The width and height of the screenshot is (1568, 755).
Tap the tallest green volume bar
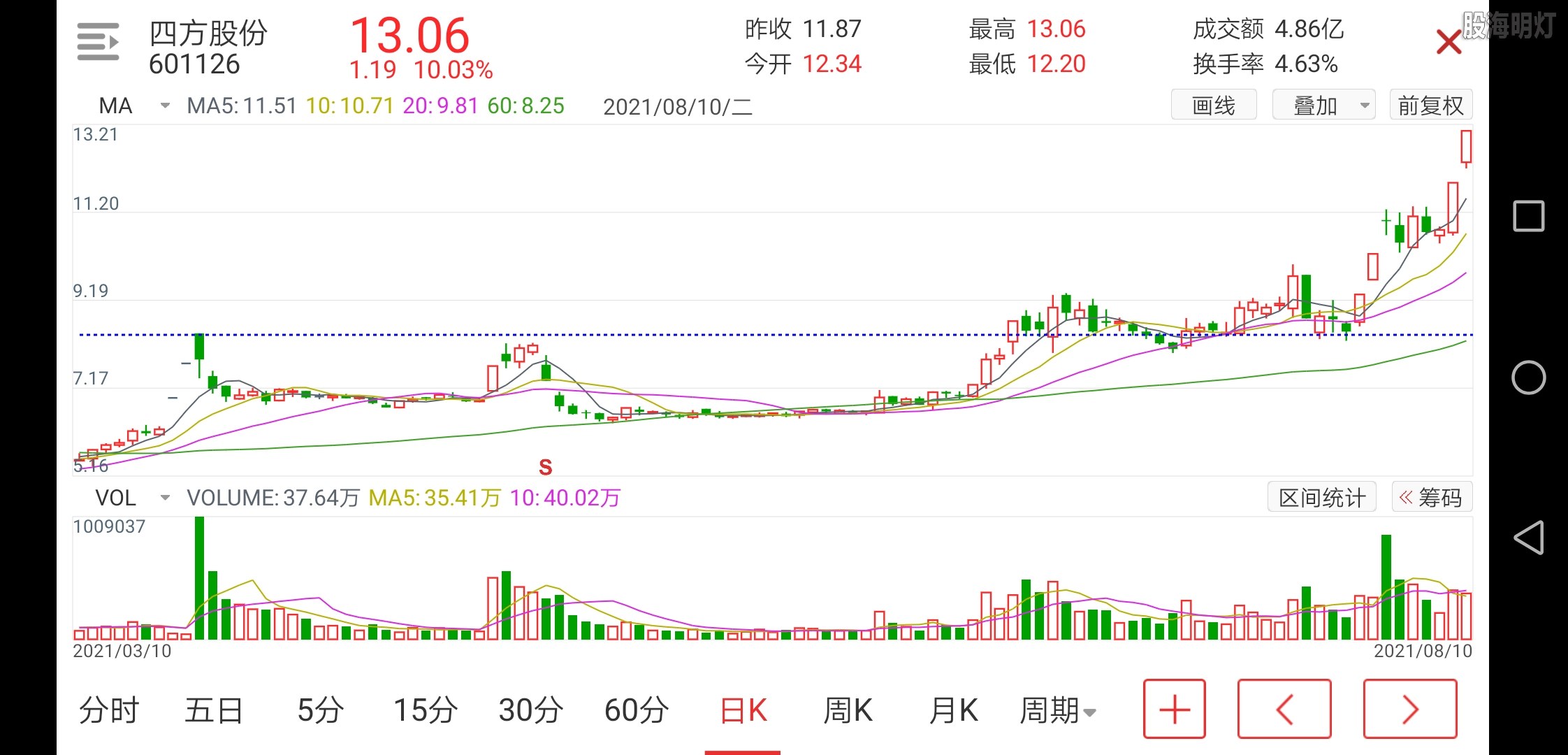pos(199,578)
